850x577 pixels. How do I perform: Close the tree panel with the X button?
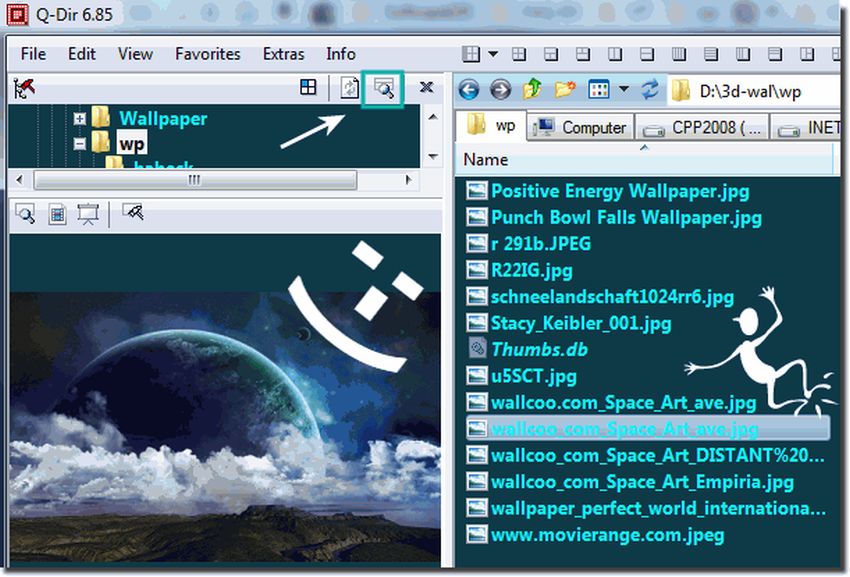[426, 88]
